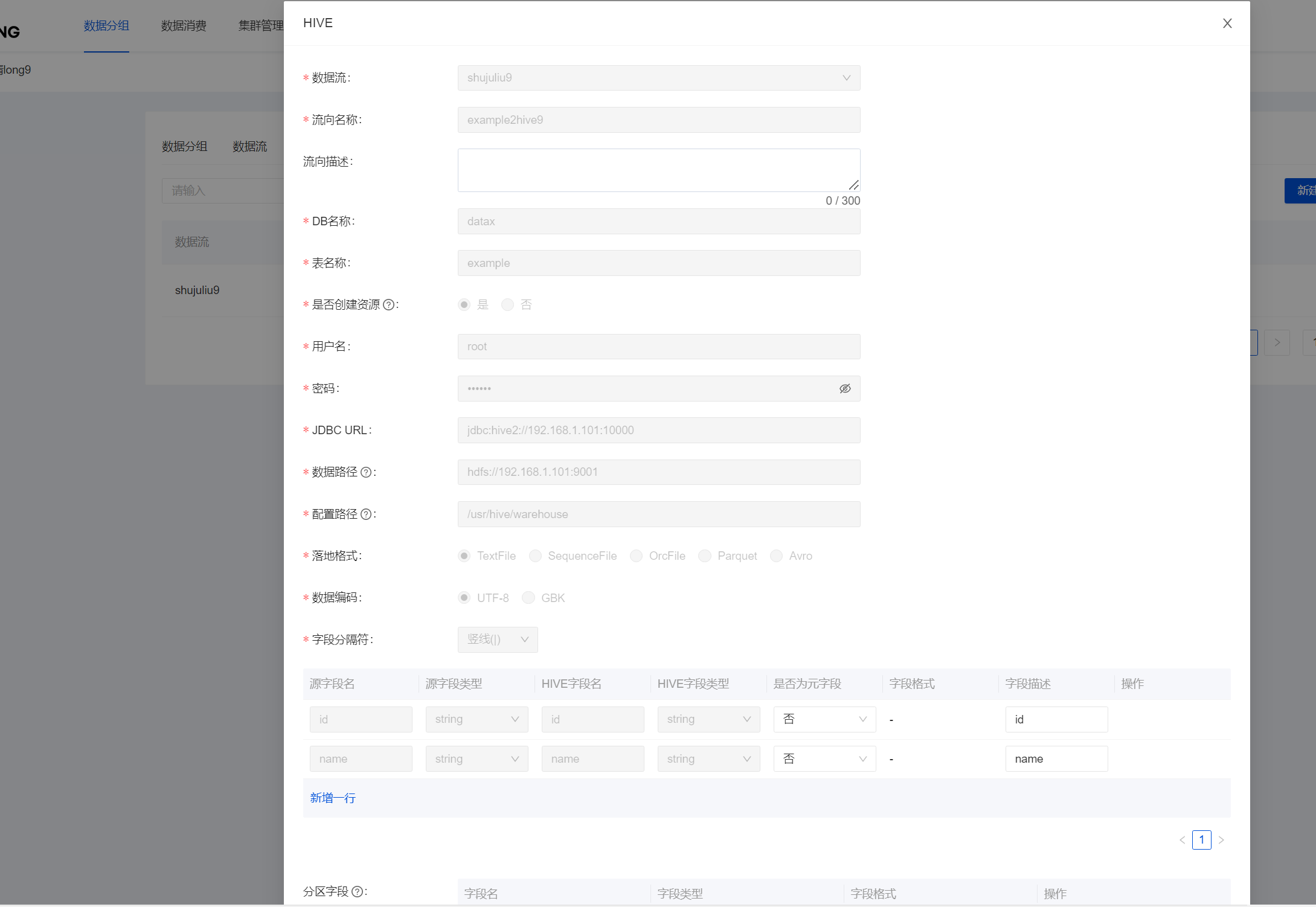Select the GBK encoding radio button
Image resolution: width=1316 pixels, height=907 pixels.
pos(528,598)
